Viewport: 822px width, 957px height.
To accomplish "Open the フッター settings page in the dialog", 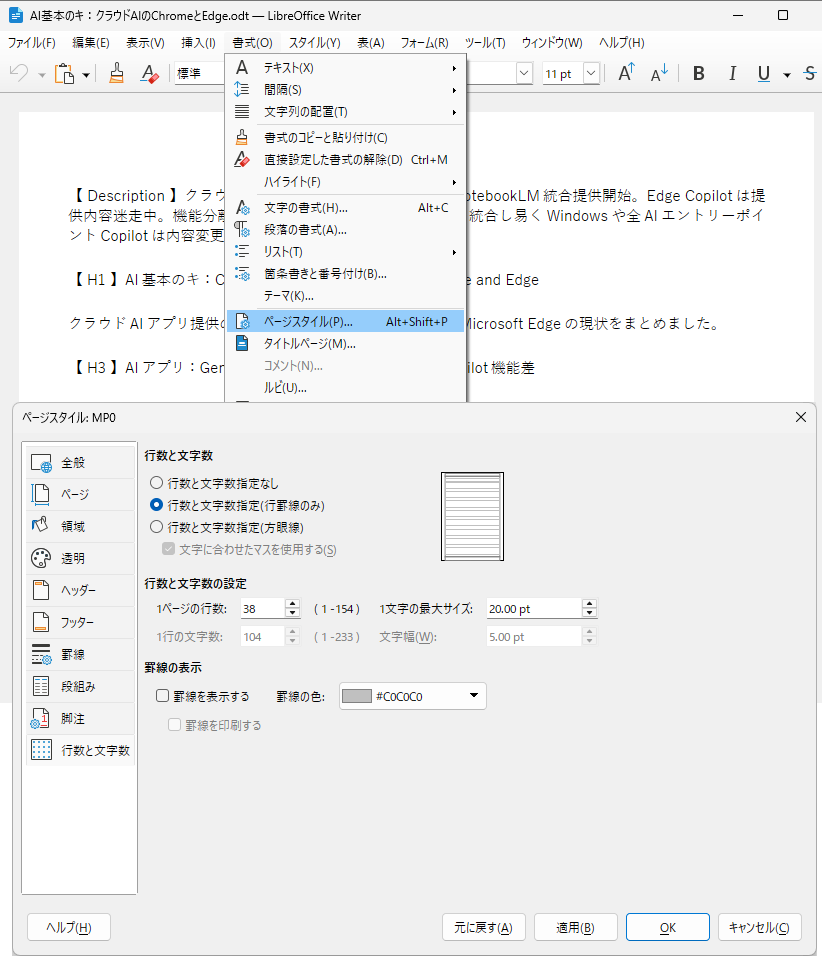I will pyautogui.click(x=78, y=621).
